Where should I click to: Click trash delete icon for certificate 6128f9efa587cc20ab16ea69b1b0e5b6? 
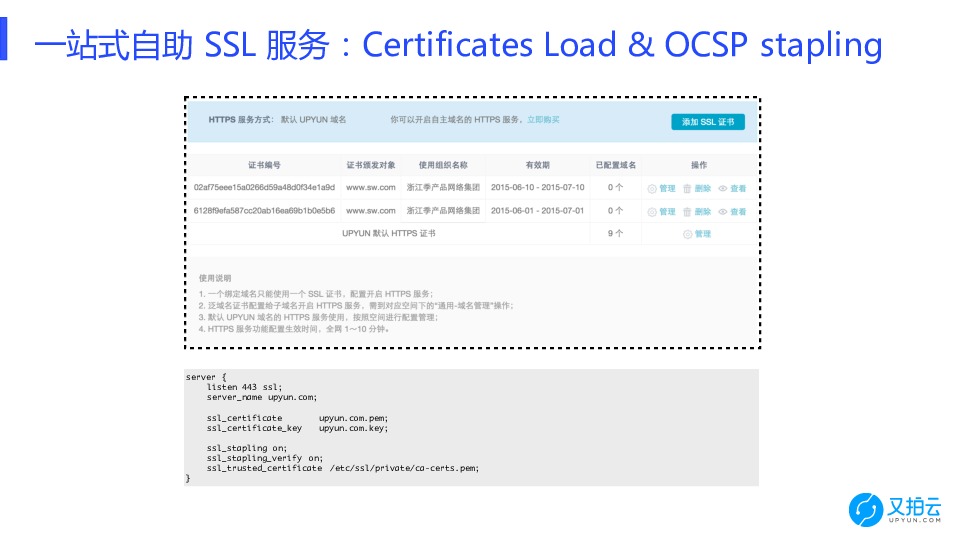click(687, 212)
